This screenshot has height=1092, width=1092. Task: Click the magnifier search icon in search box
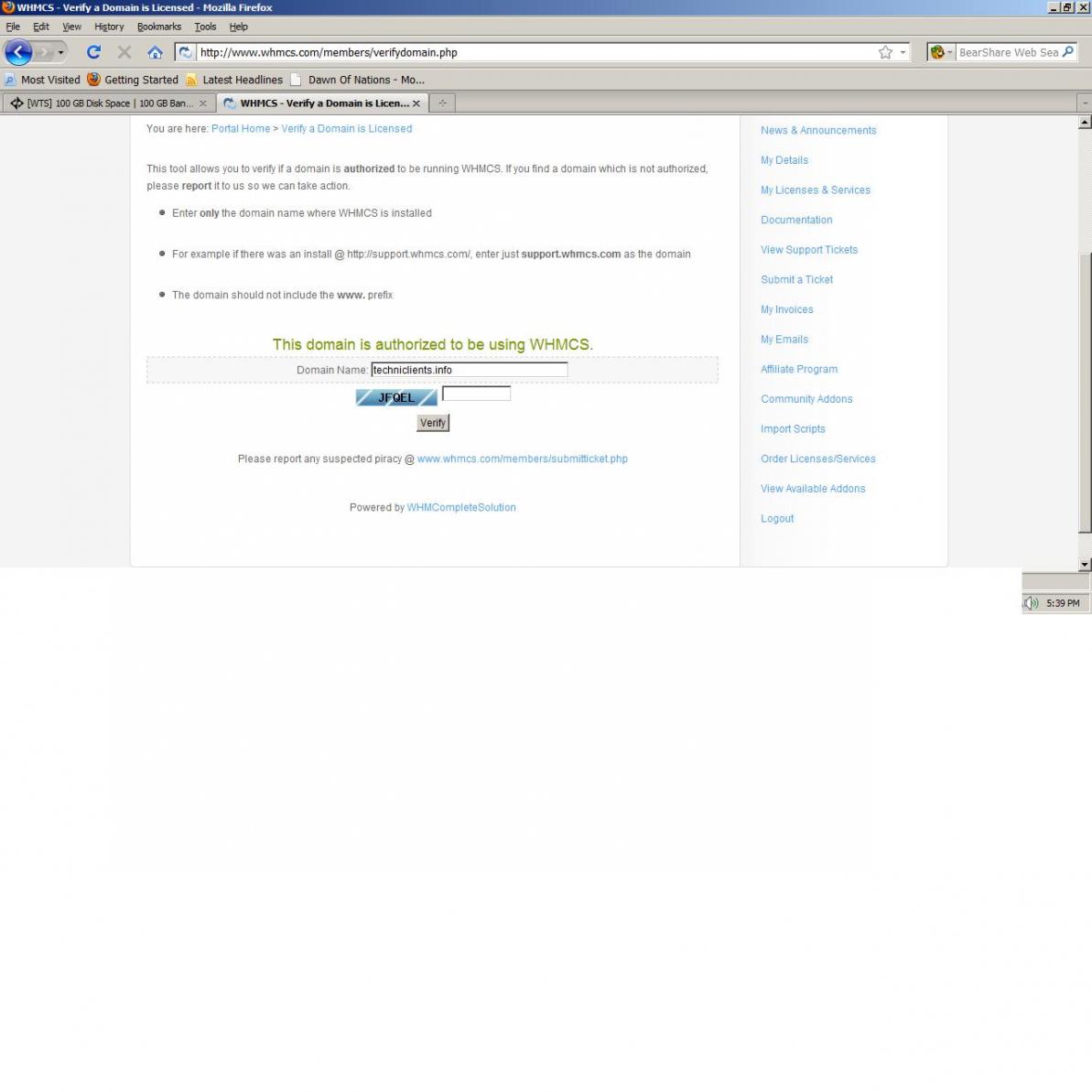1067,51
